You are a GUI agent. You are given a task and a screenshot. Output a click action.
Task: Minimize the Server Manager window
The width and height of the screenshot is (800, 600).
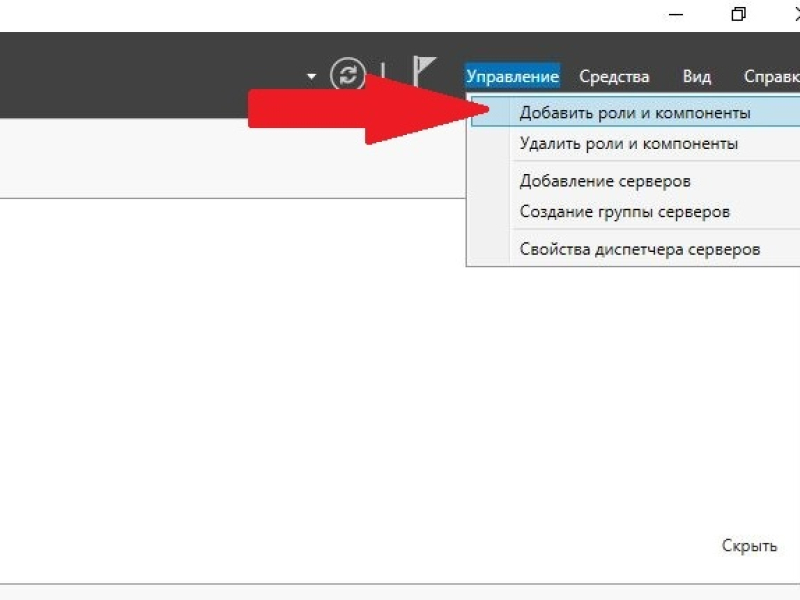click(x=676, y=15)
